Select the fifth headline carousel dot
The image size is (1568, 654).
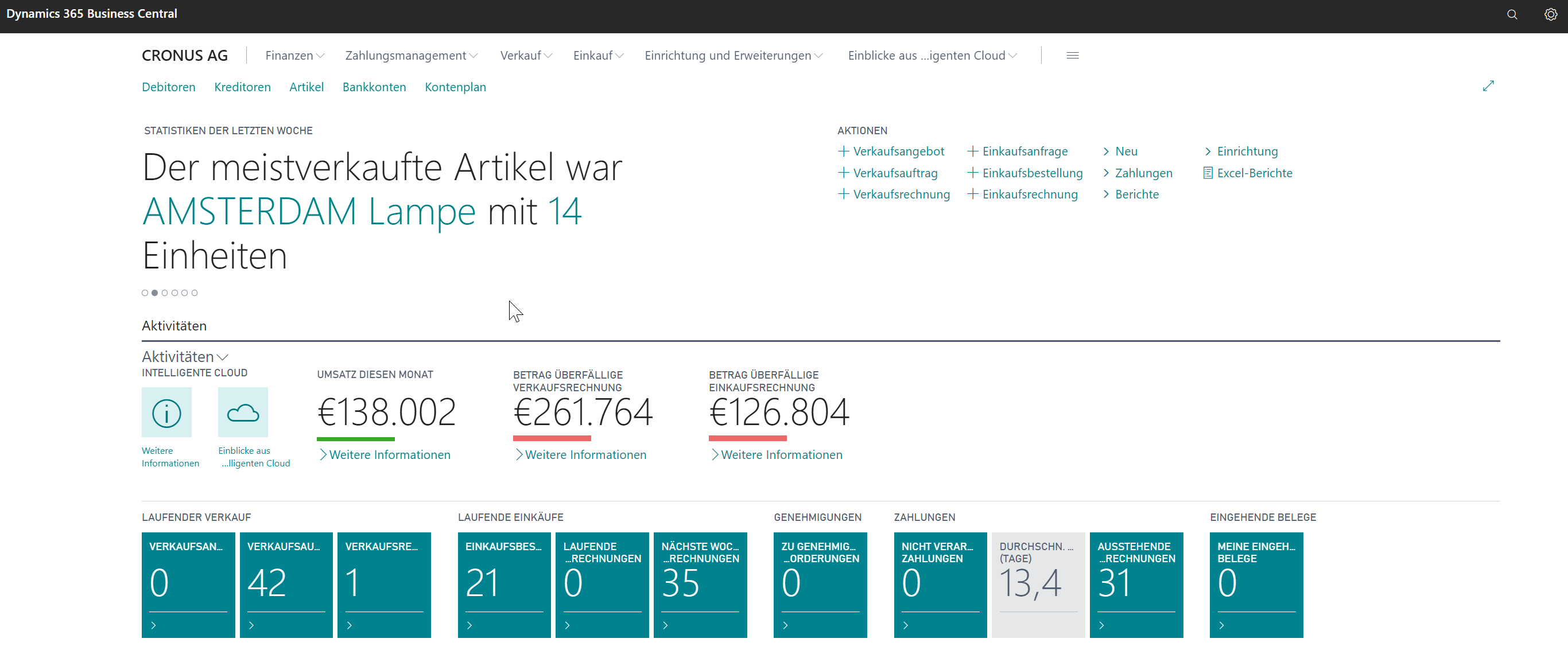184,293
